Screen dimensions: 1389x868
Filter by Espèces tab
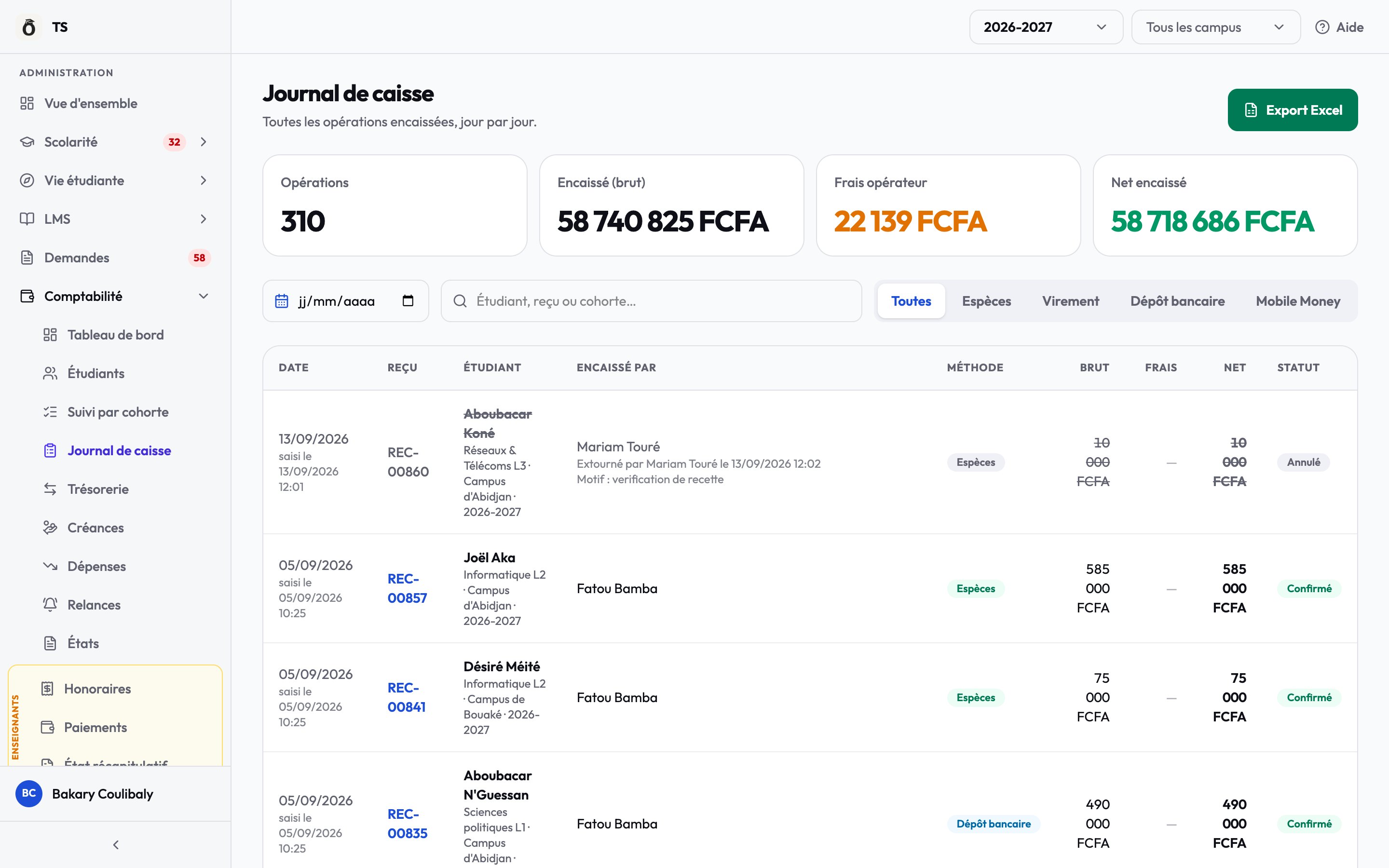point(986,301)
